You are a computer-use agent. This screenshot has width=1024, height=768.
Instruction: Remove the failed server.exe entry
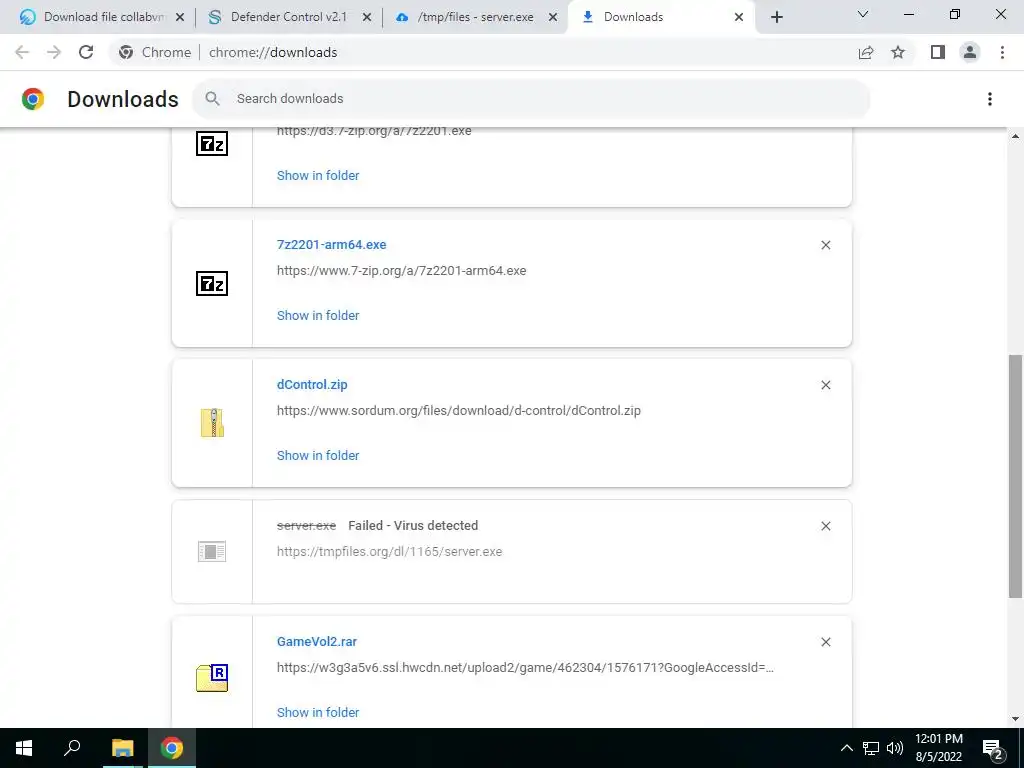(x=825, y=526)
